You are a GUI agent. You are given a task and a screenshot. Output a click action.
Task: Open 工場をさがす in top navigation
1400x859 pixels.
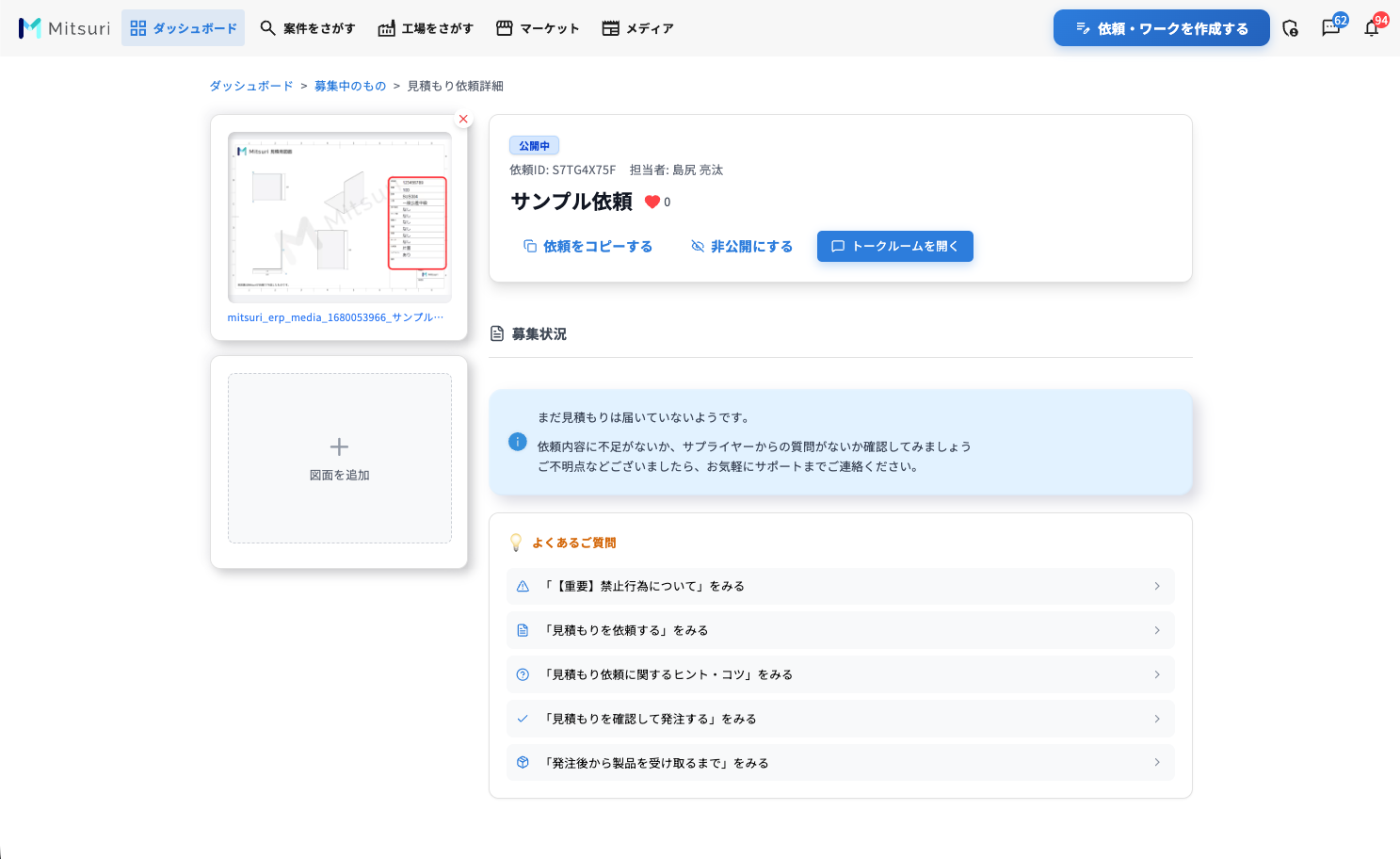pos(426,28)
